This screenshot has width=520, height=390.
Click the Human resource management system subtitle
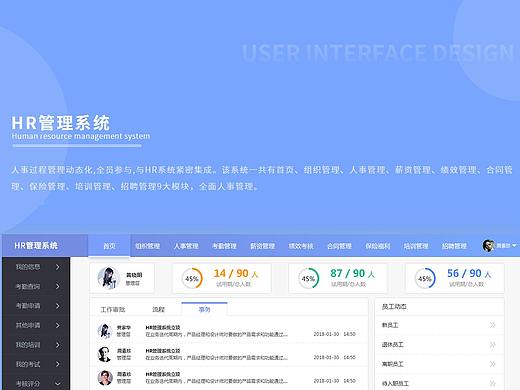pyautogui.click(x=81, y=136)
